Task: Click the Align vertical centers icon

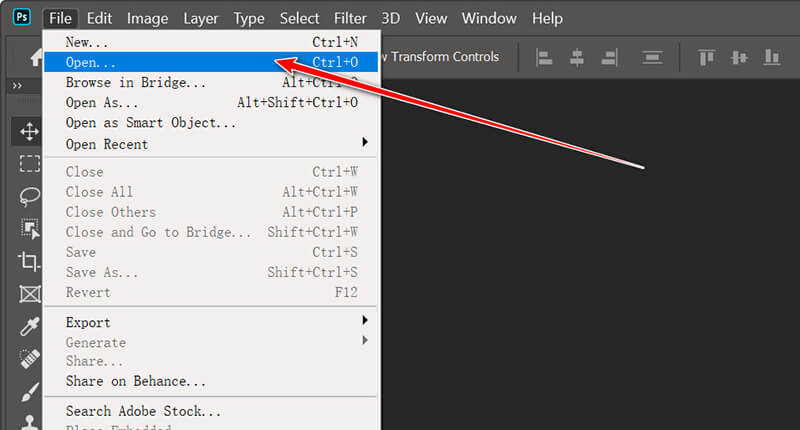Action: (x=739, y=57)
